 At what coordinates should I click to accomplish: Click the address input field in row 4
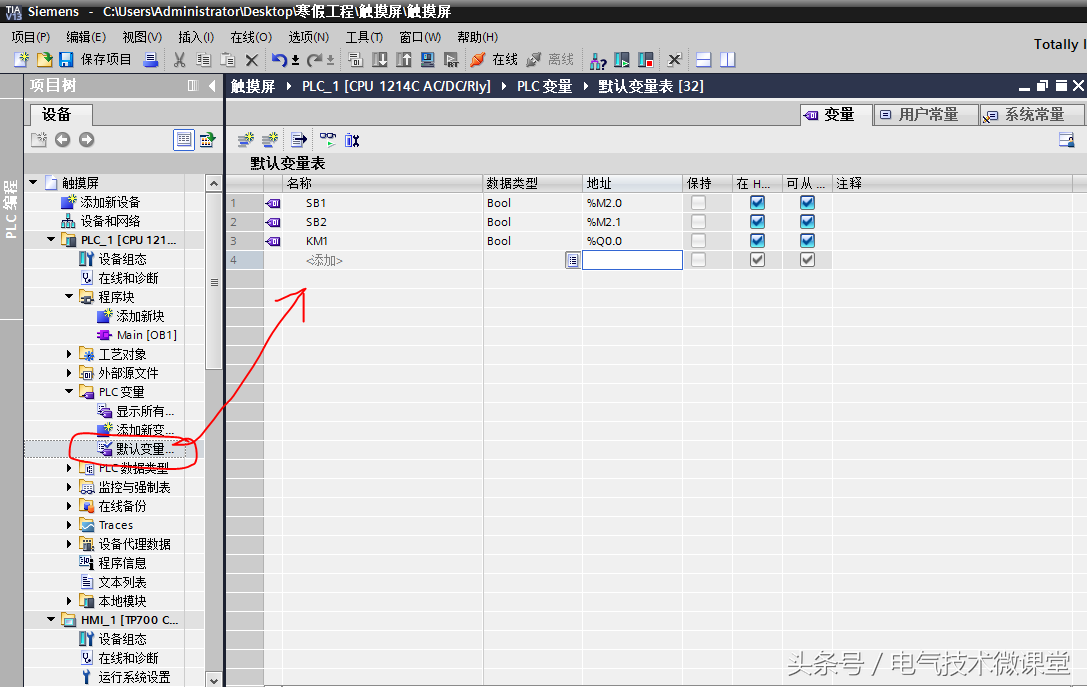(632, 260)
